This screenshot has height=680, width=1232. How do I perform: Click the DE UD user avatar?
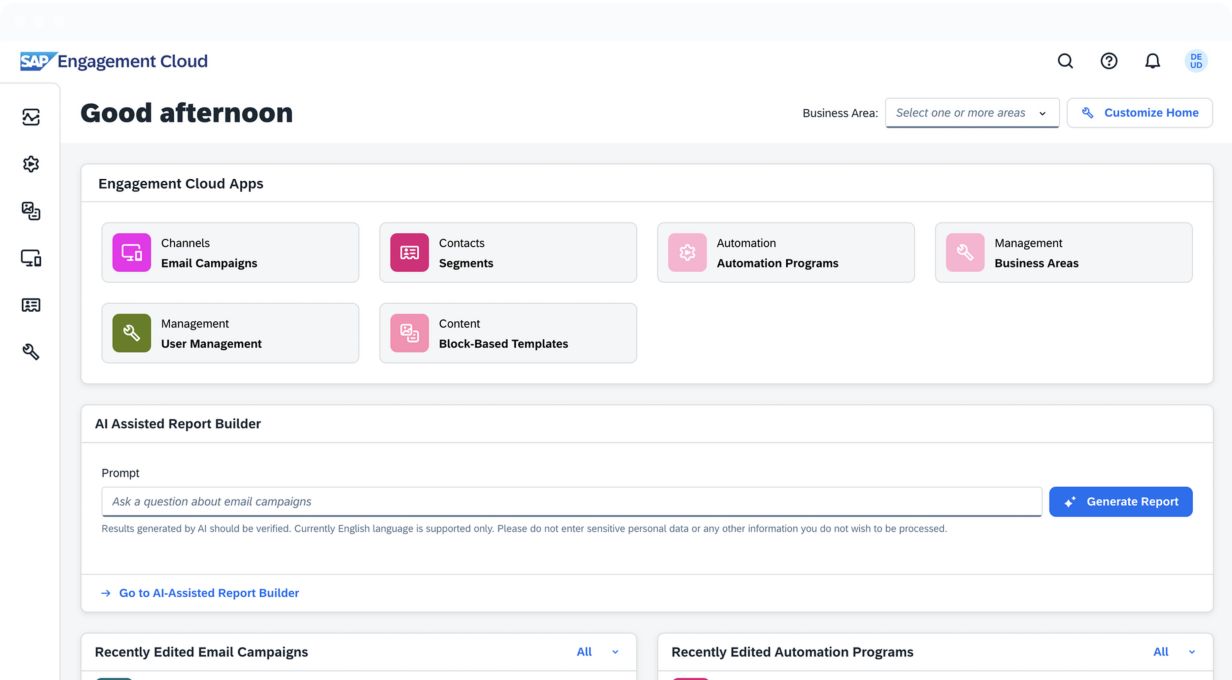[x=1196, y=61]
